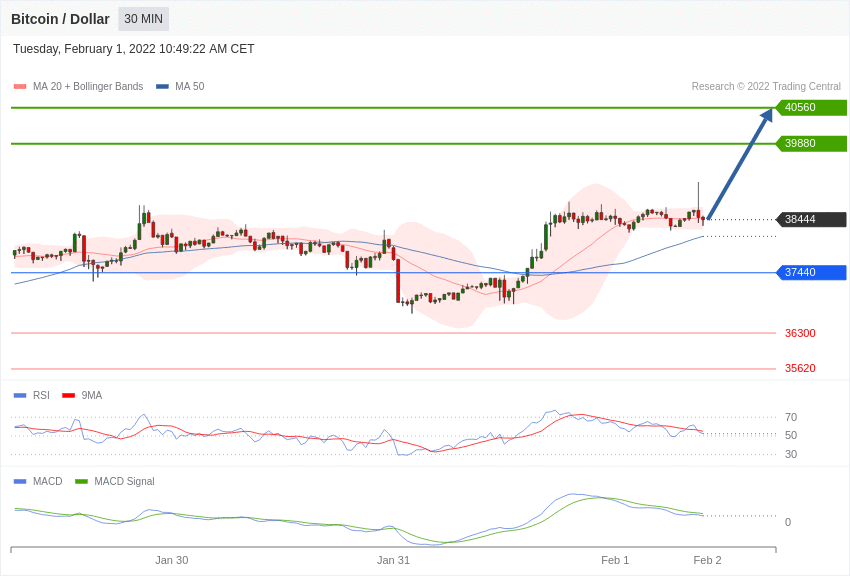The width and height of the screenshot is (850, 576).
Task: Click the 39880 resistance price tag
Action: click(x=812, y=143)
